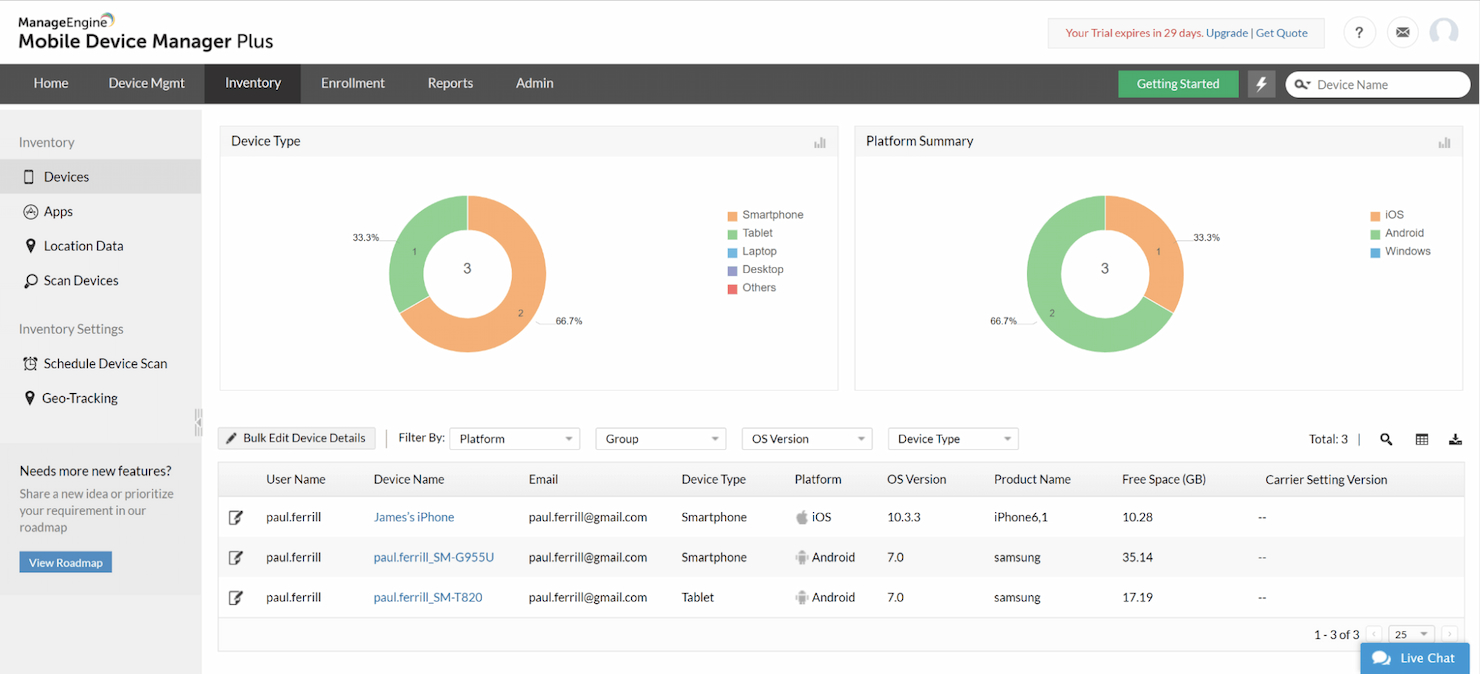This screenshot has width=1480, height=674.
Task: Click the Schedule Device Scan icon
Action: point(31,363)
